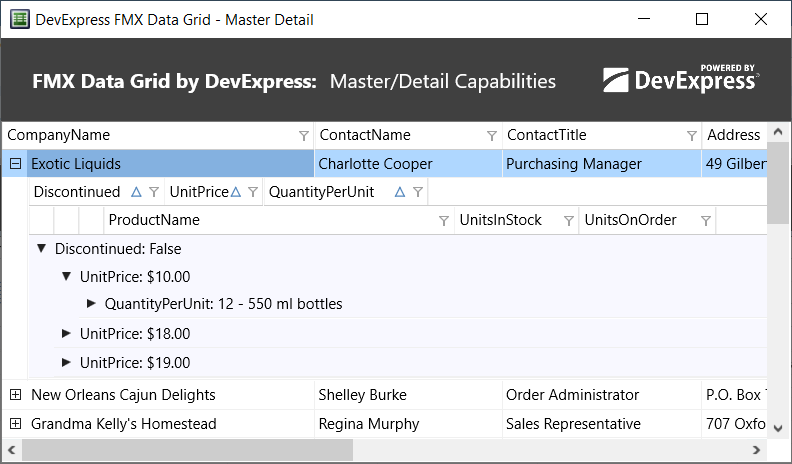
Task: Click the DevExpress logo in the banner
Action: tap(680, 79)
